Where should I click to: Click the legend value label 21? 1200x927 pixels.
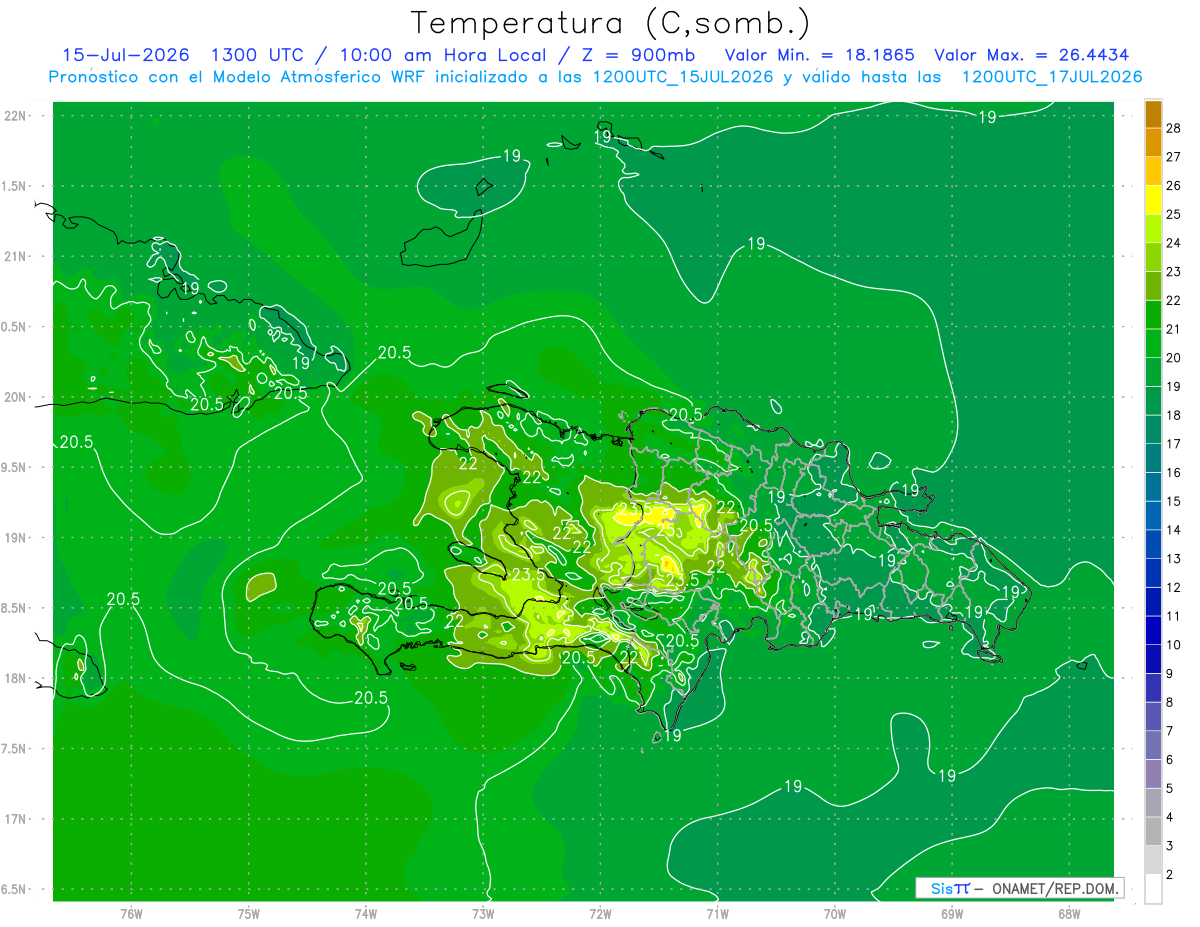coord(1174,329)
